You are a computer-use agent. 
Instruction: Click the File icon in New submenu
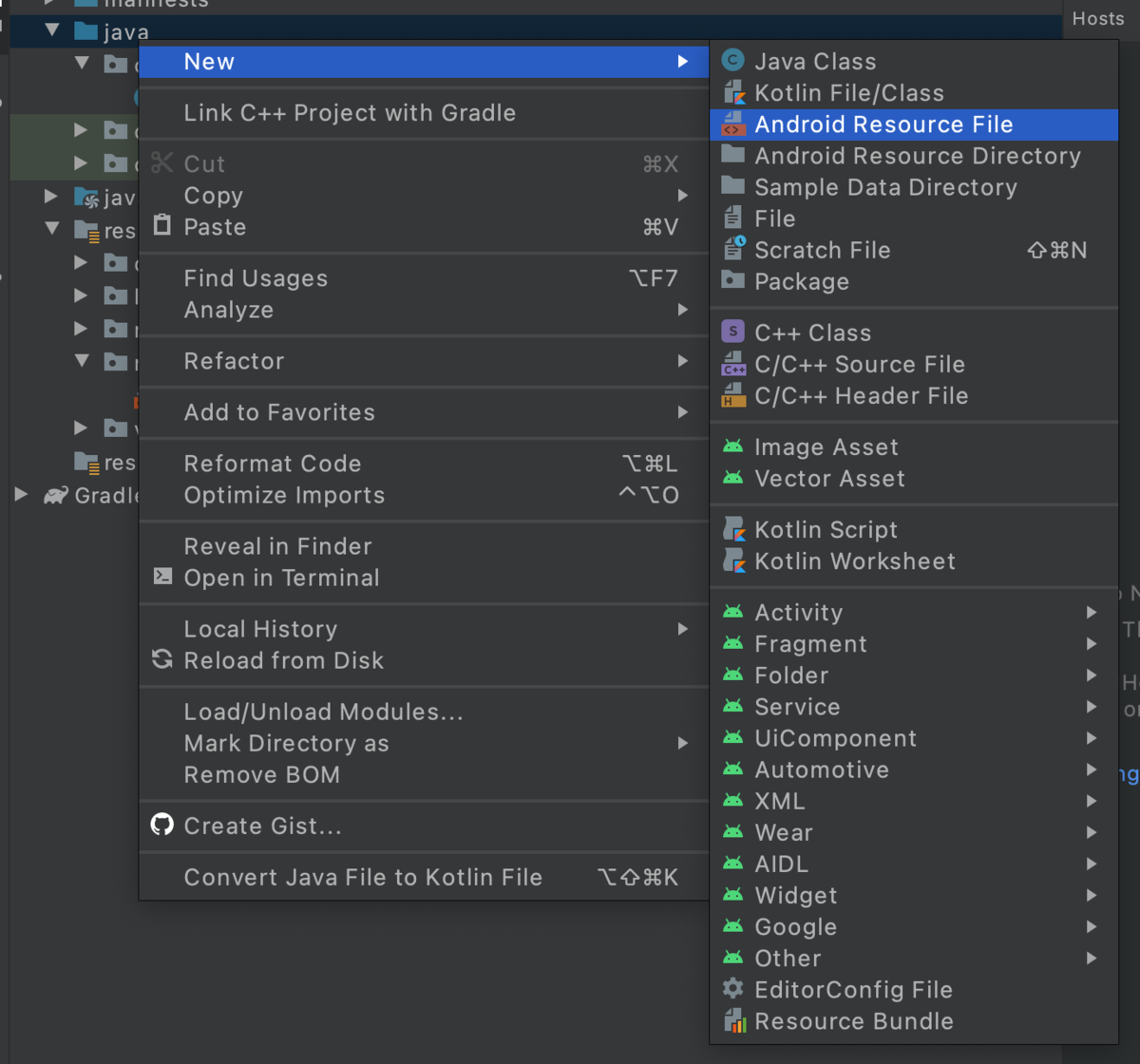pos(732,218)
